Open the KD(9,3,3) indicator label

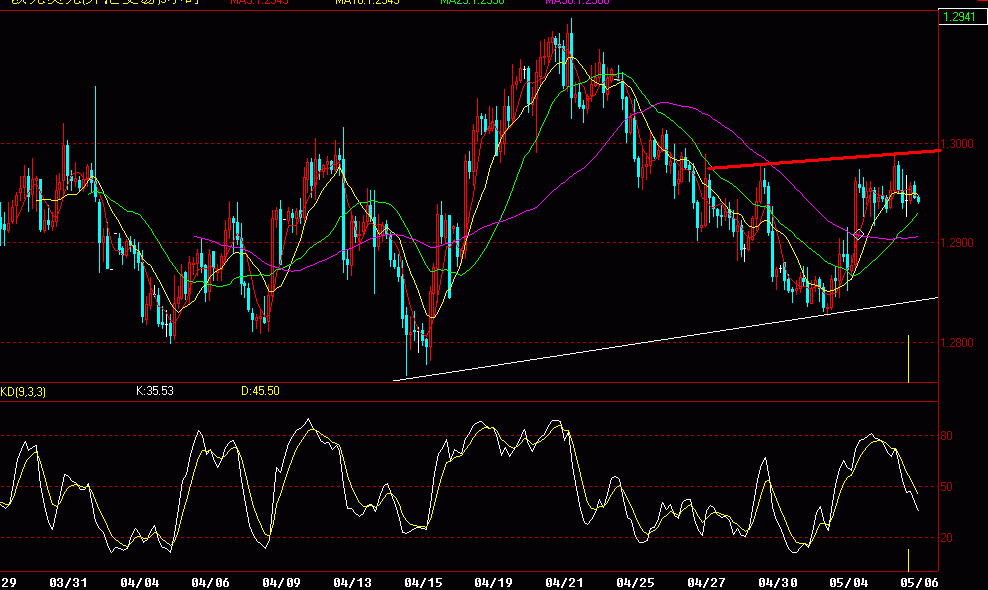coord(23,392)
